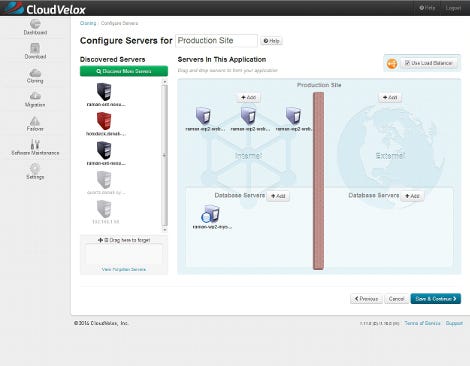This screenshot has height=366, width=470.
Task: Open Settings in the sidebar
Action: pos(35,171)
